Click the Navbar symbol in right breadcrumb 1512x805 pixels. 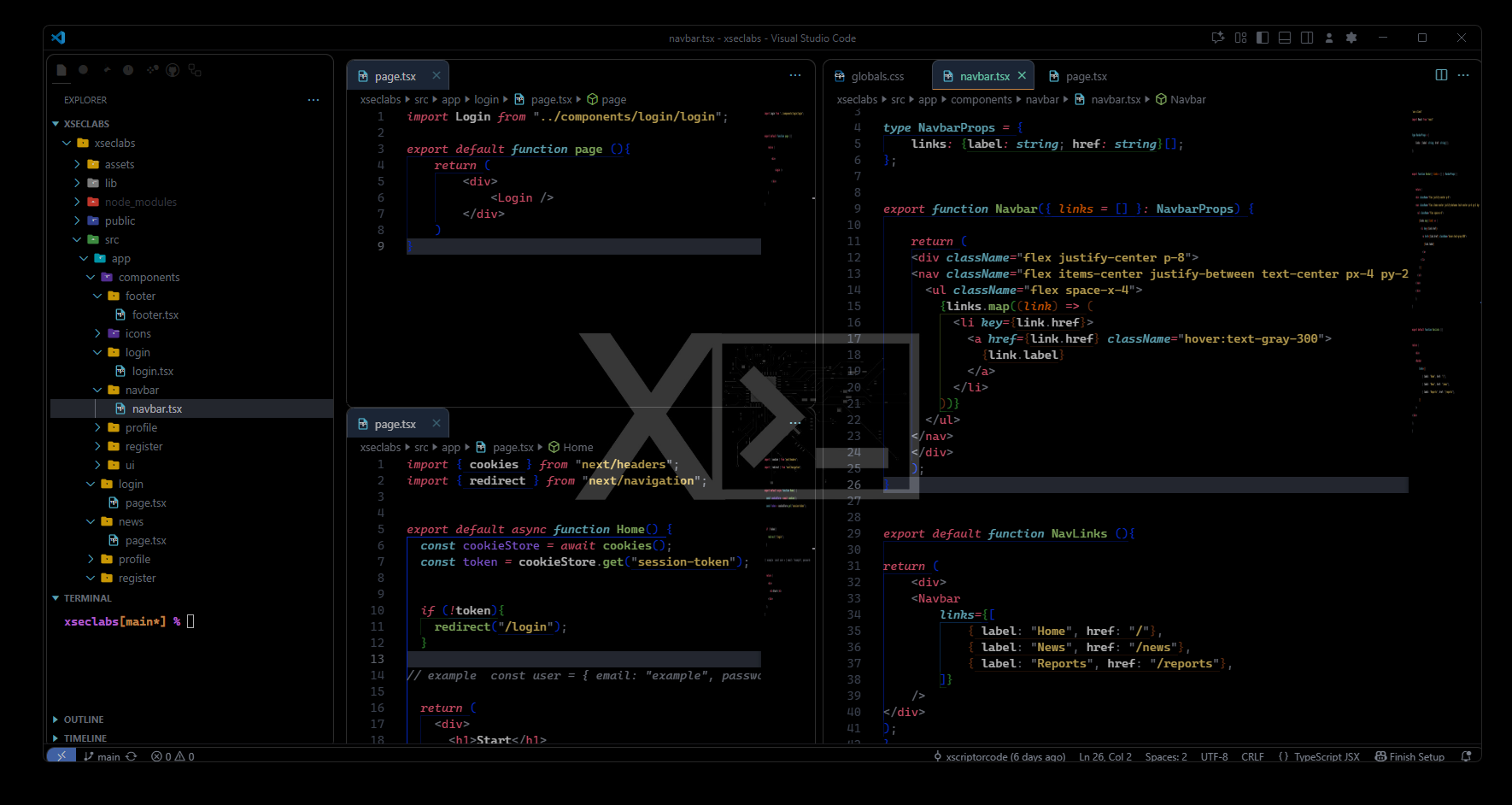[x=1181, y=100]
